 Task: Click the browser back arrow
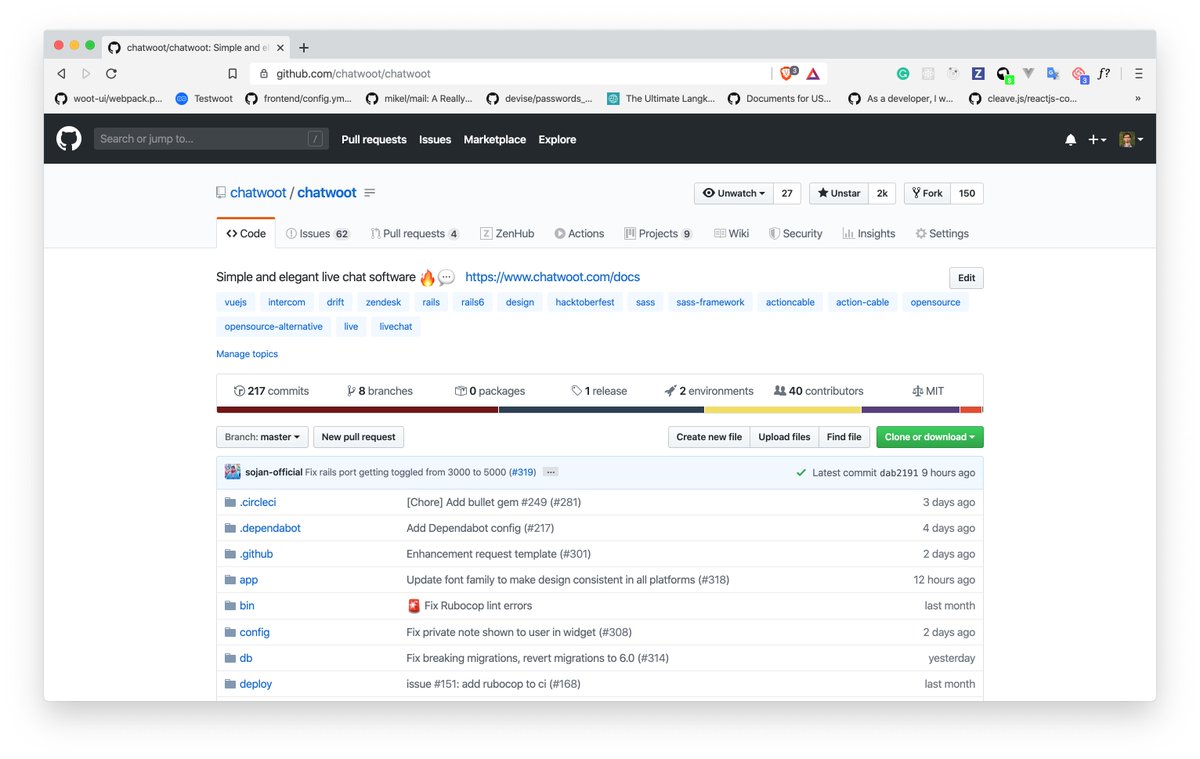point(62,74)
